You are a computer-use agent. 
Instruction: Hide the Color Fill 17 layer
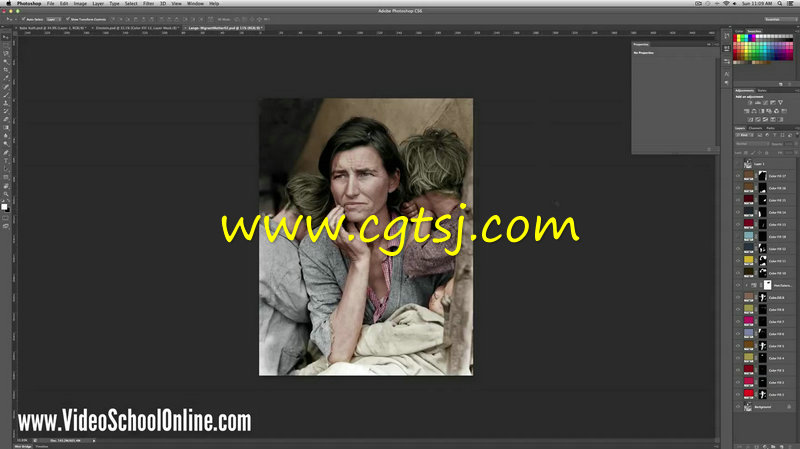pyautogui.click(x=738, y=176)
